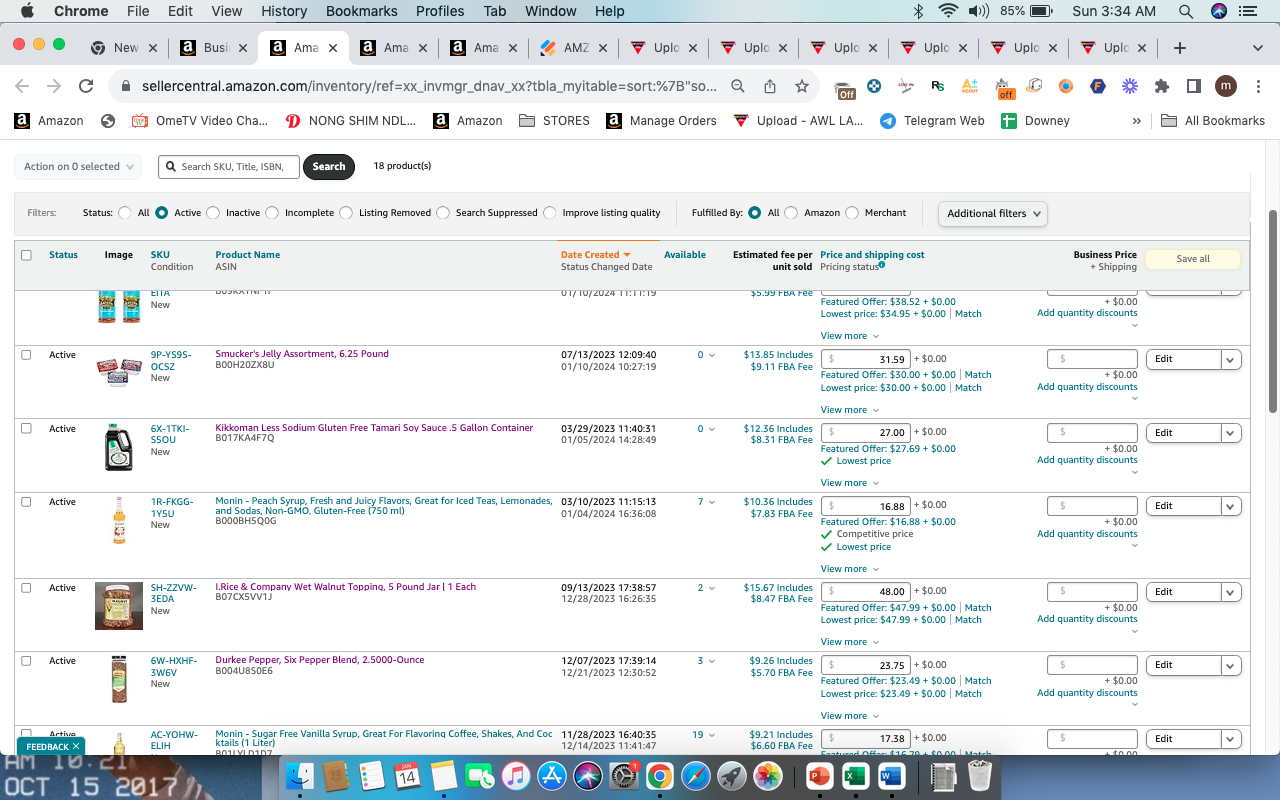Select the Search Suppressed filter
Image resolution: width=1280 pixels, height=800 pixels.
[x=443, y=213]
